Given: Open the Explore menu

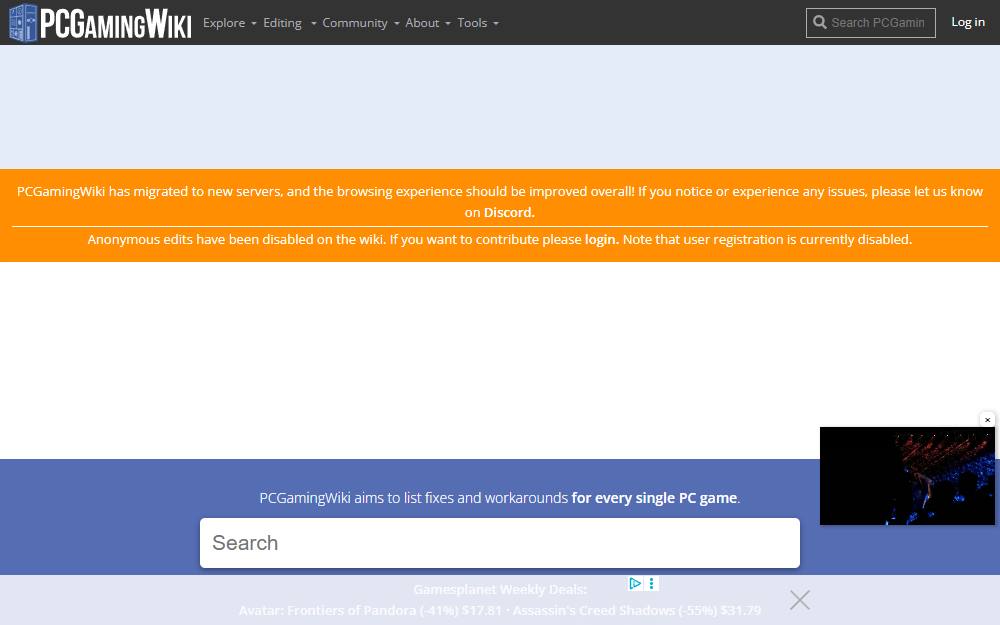Looking at the screenshot, I should pos(230,23).
